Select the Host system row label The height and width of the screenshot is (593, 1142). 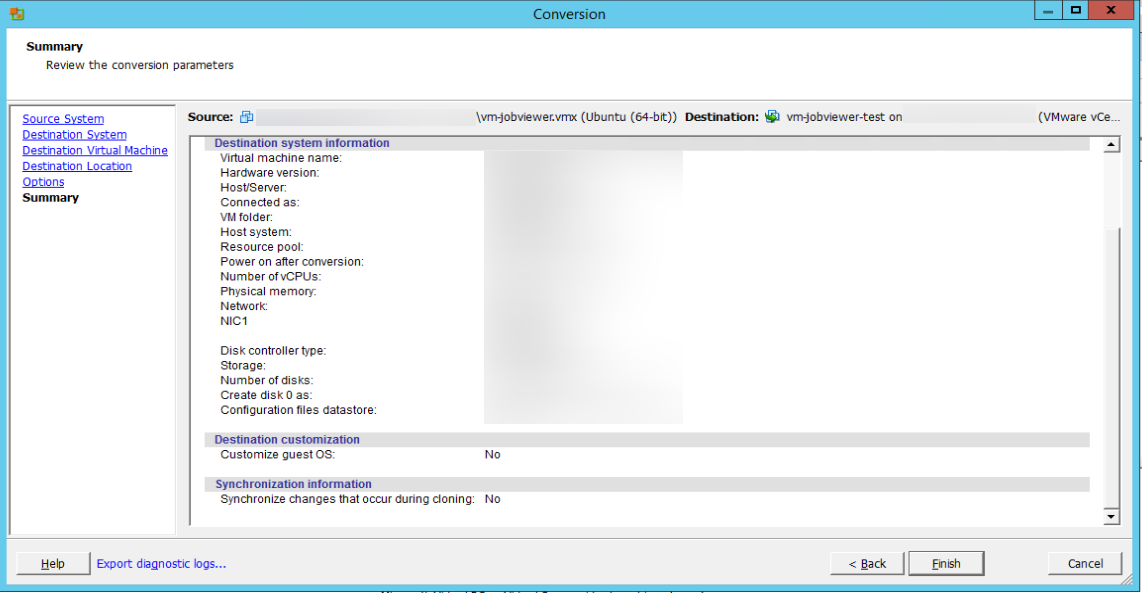click(256, 232)
